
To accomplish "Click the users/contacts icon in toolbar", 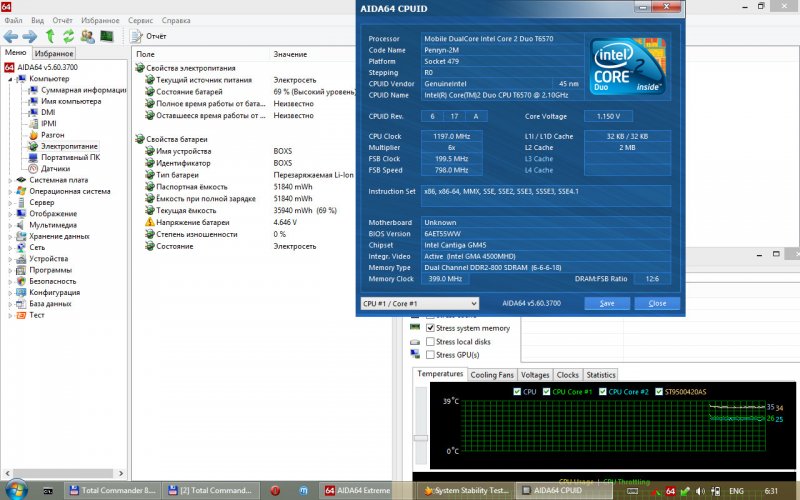I will click(86, 37).
